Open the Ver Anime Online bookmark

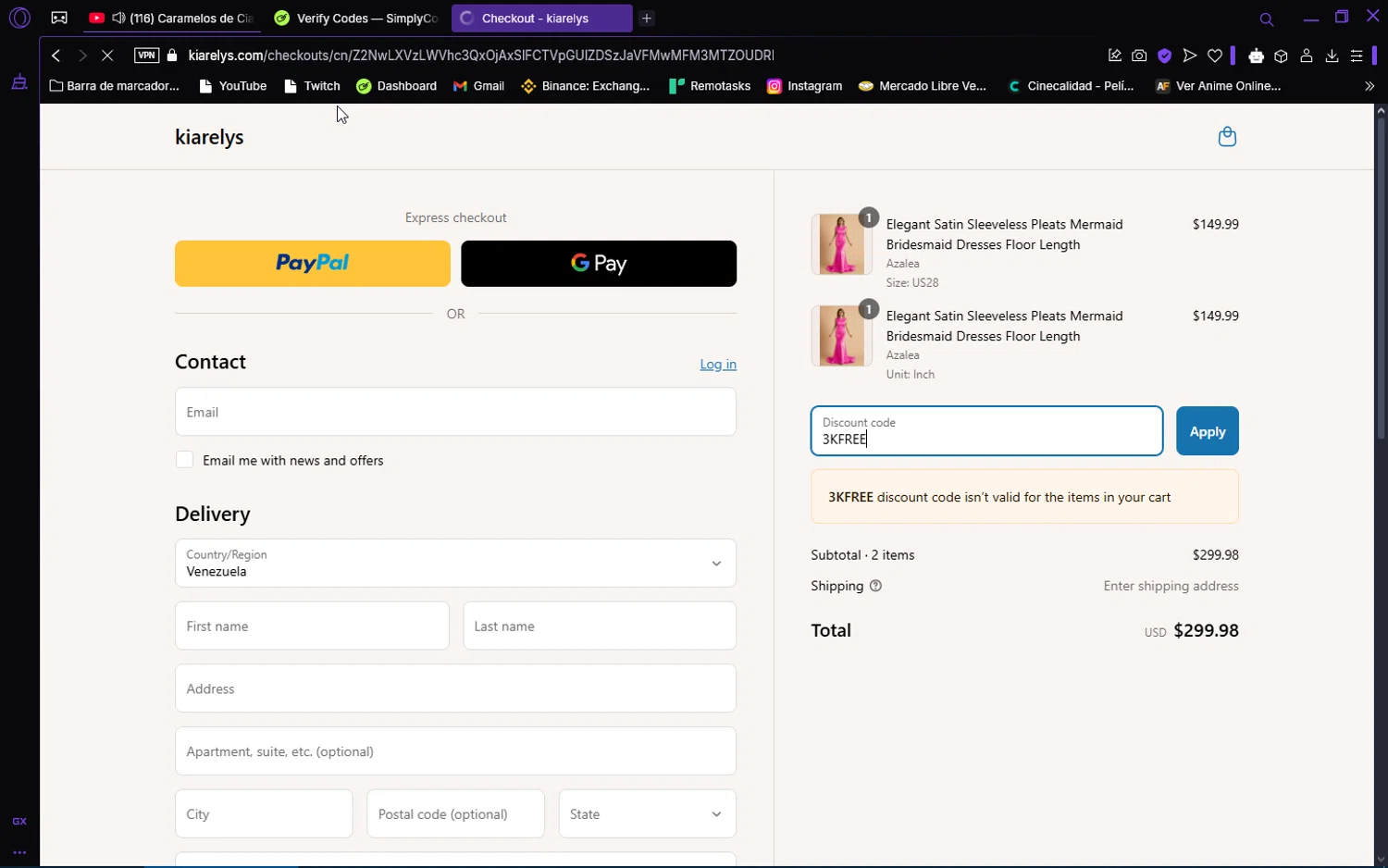coord(1219,86)
